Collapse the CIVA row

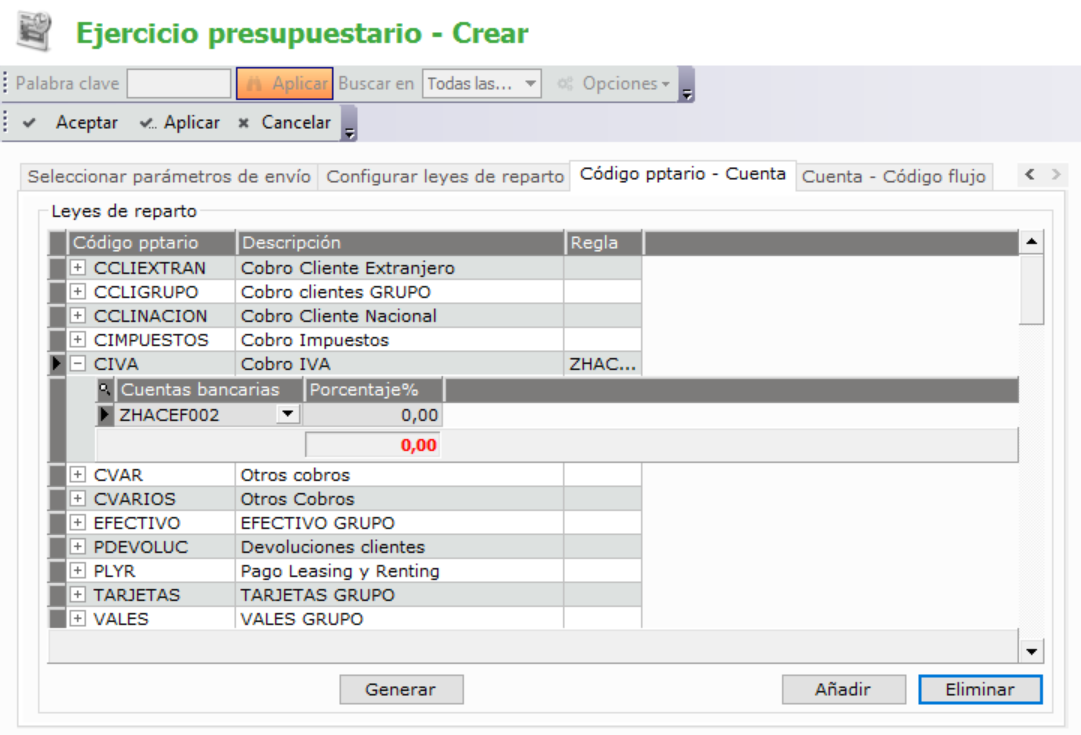(x=78, y=364)
